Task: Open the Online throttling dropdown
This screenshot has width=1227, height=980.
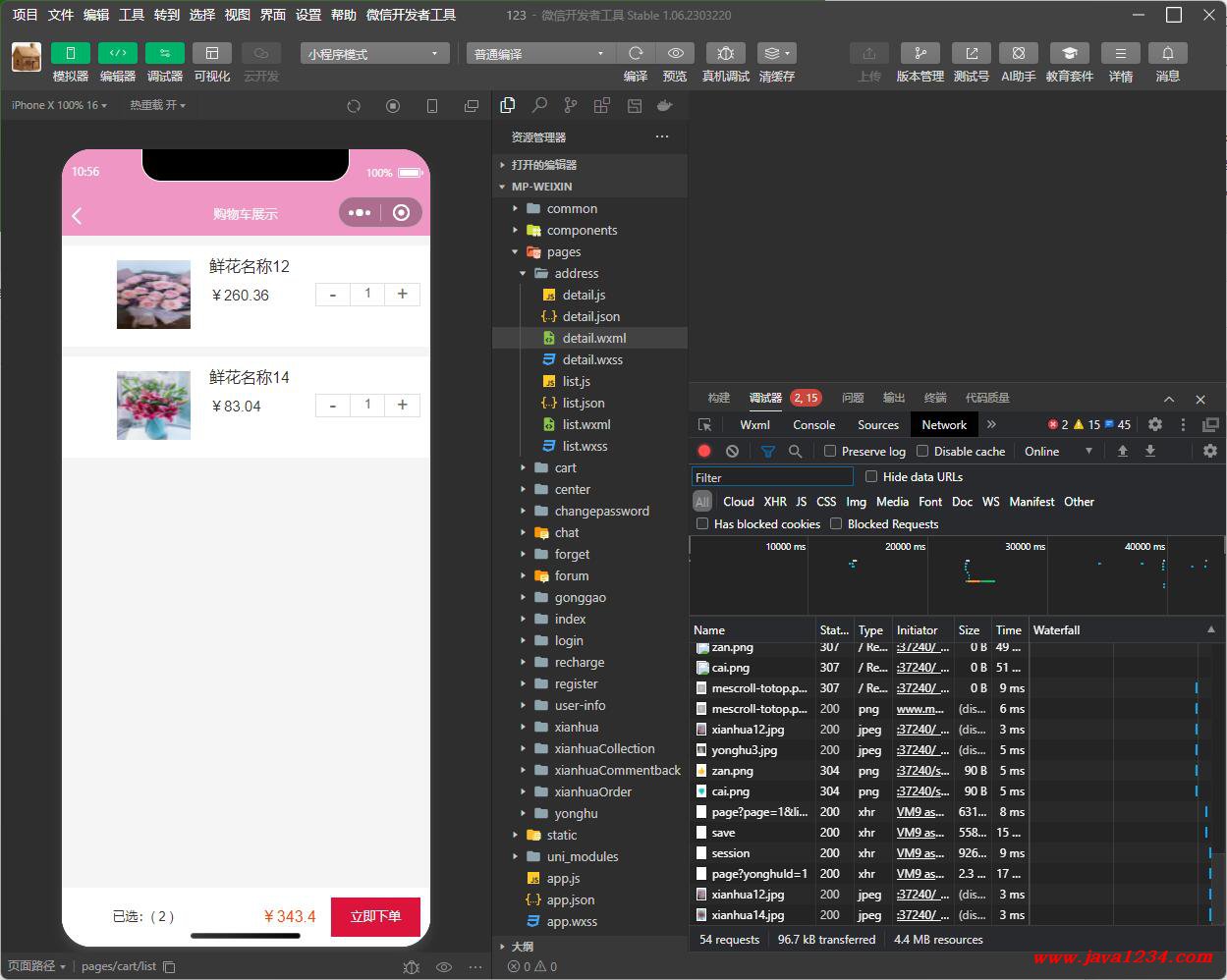Action: point(1058,451)
